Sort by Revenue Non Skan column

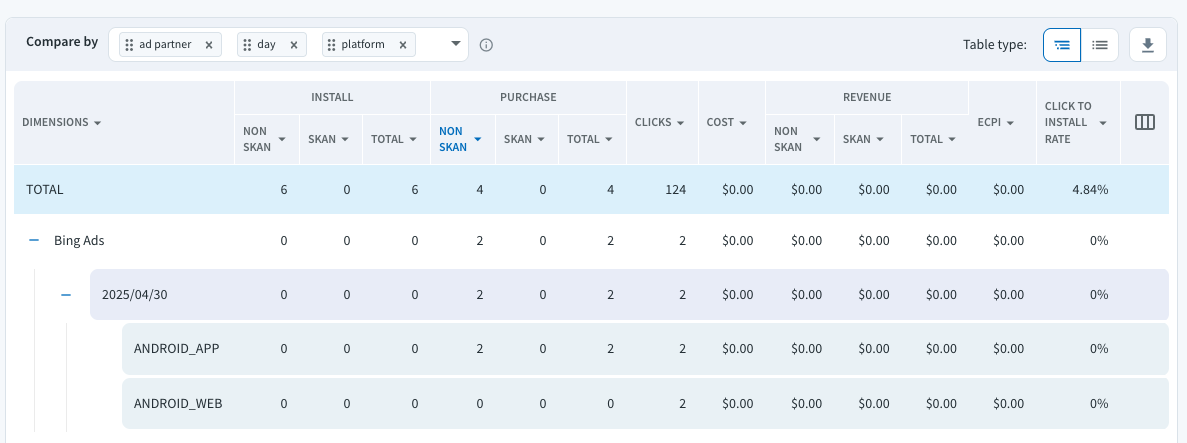click(816, 139)
